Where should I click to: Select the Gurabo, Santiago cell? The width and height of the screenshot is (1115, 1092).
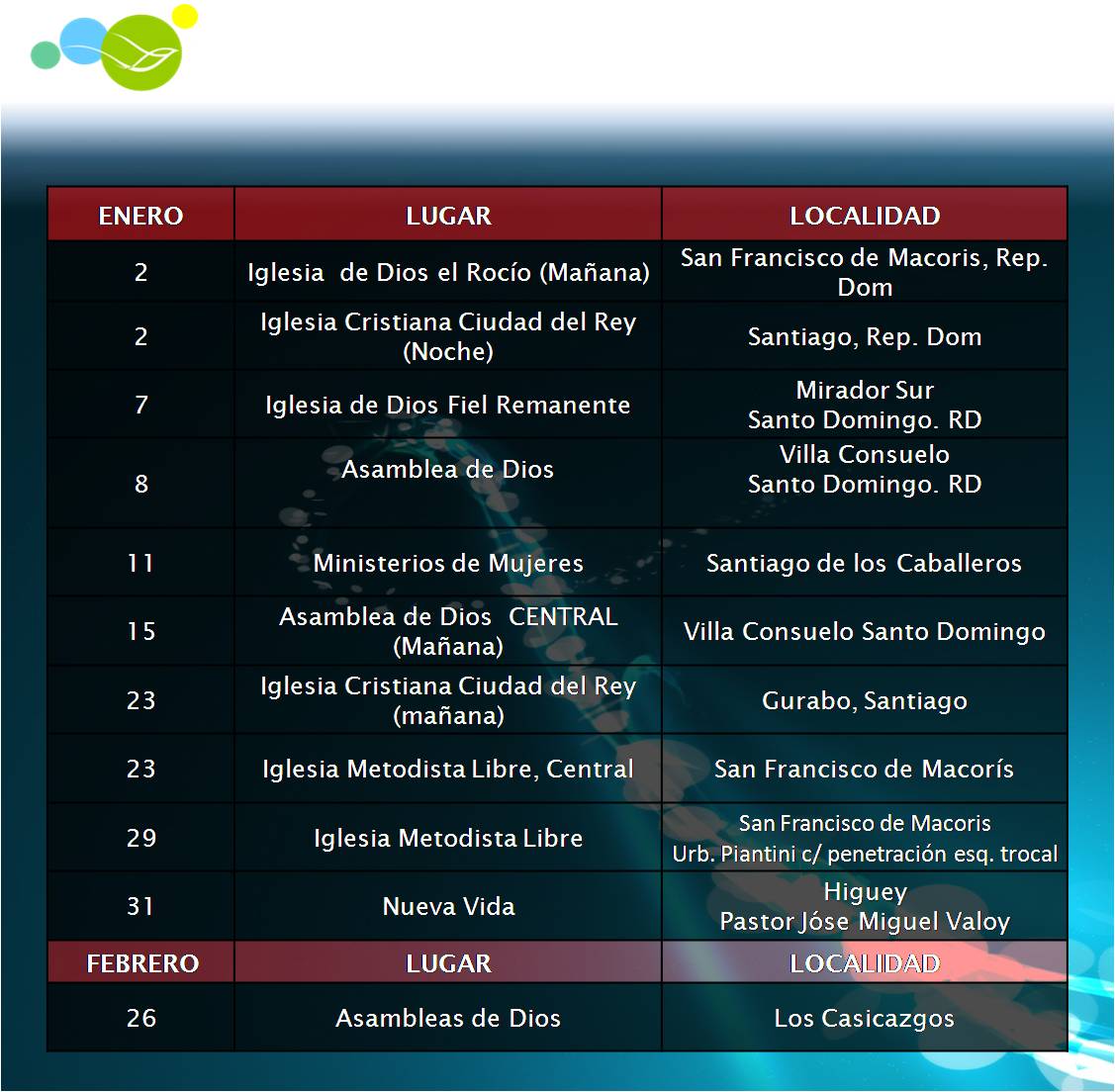pos(864,701)
